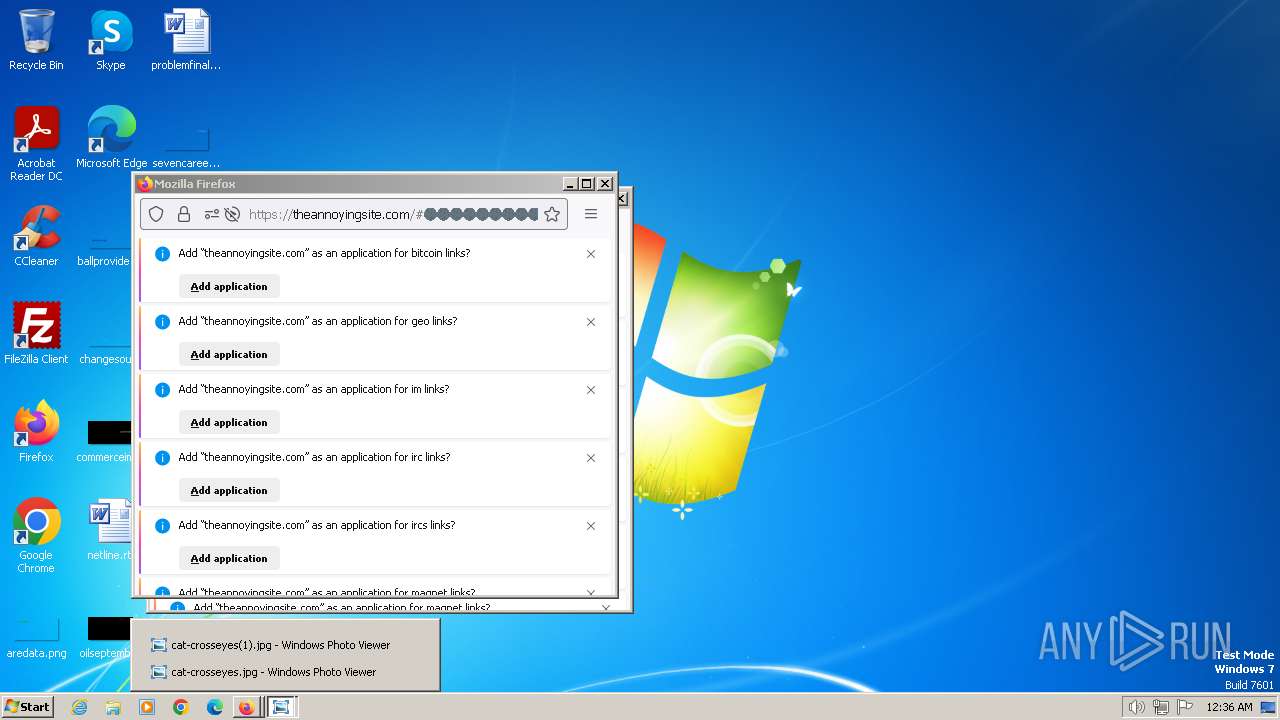This screenshot has width=1280, height=720.
Task: Add application for bitcoin links
Action: 229,286
